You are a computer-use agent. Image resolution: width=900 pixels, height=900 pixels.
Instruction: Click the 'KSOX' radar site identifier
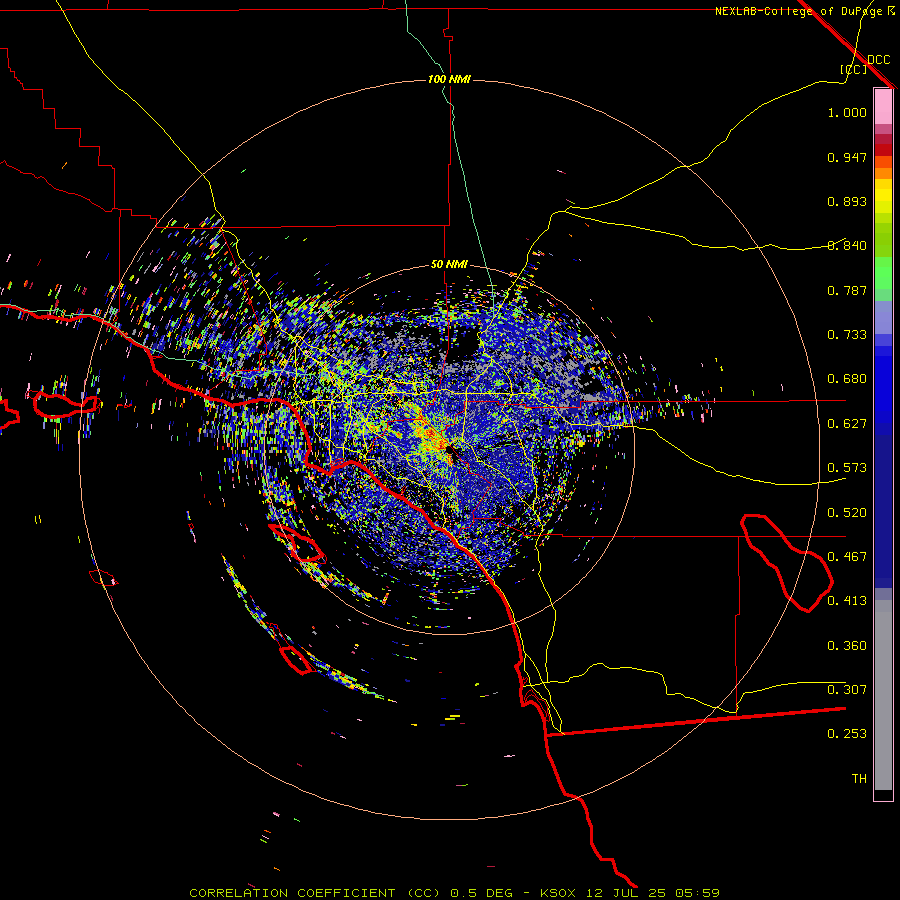pyautogui.click(x=560, y=893)
